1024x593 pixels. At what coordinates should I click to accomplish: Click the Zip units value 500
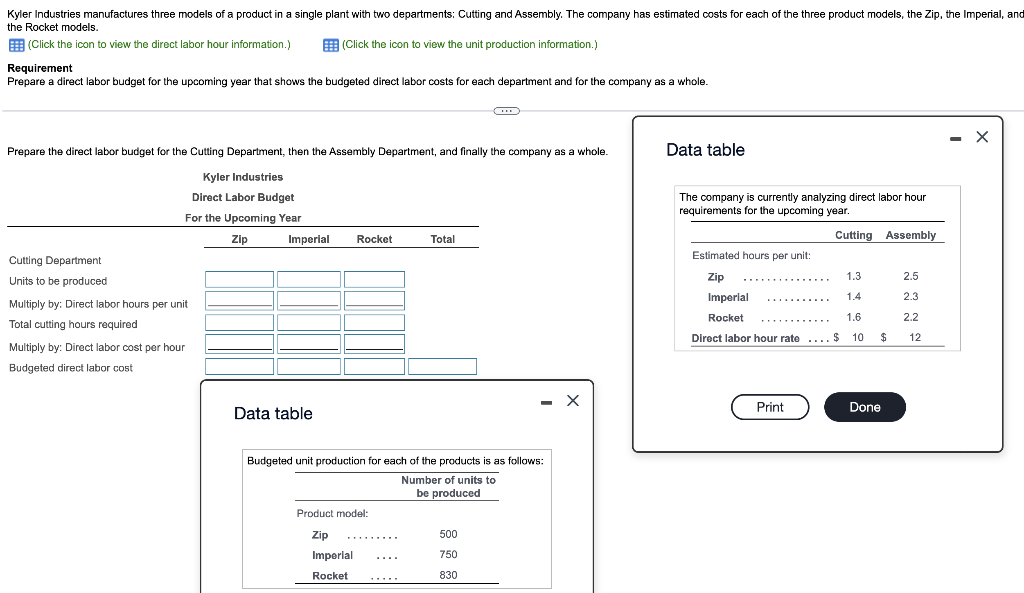[448, 534]
